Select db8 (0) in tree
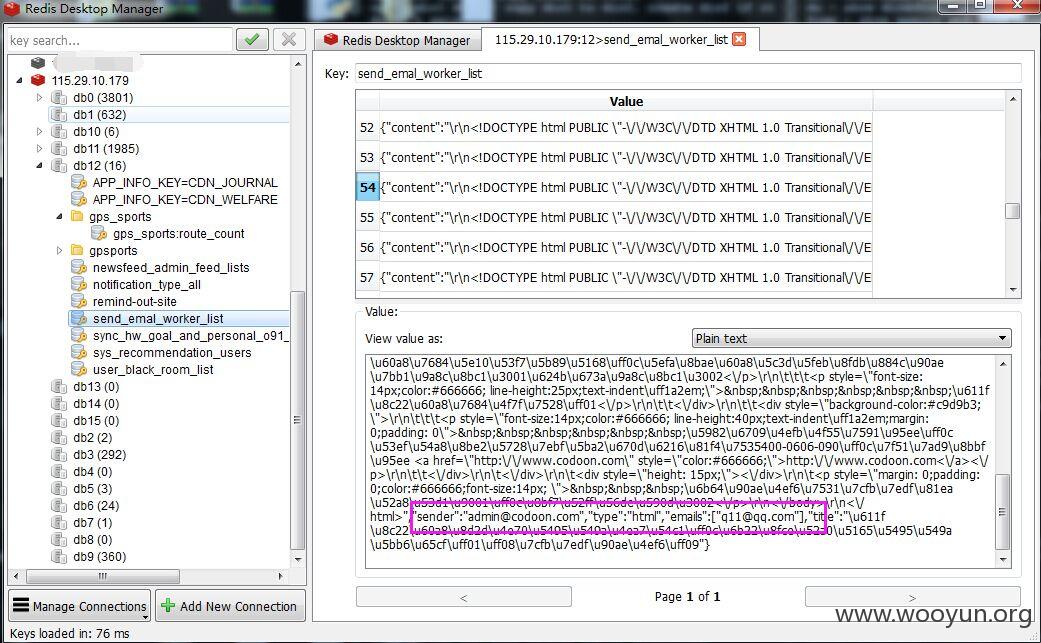 92,539
